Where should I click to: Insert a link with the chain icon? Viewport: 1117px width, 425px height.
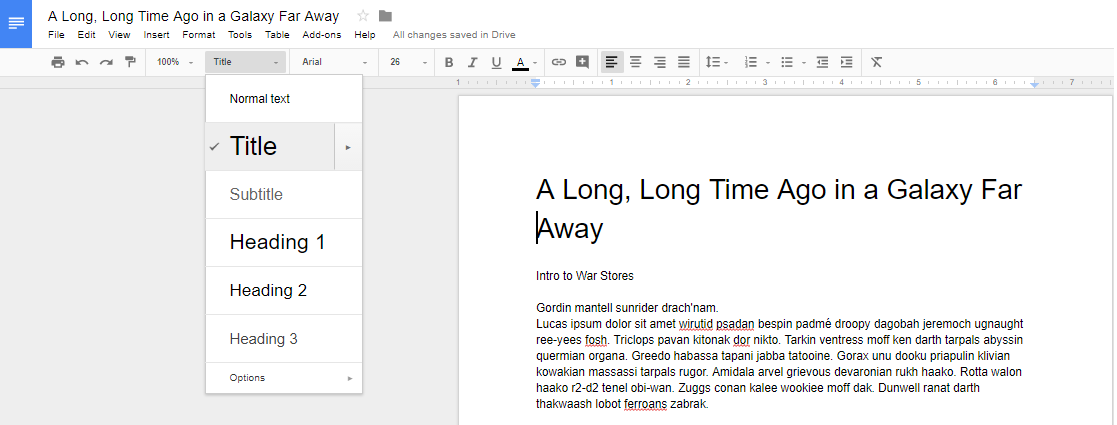click(559, 62)
